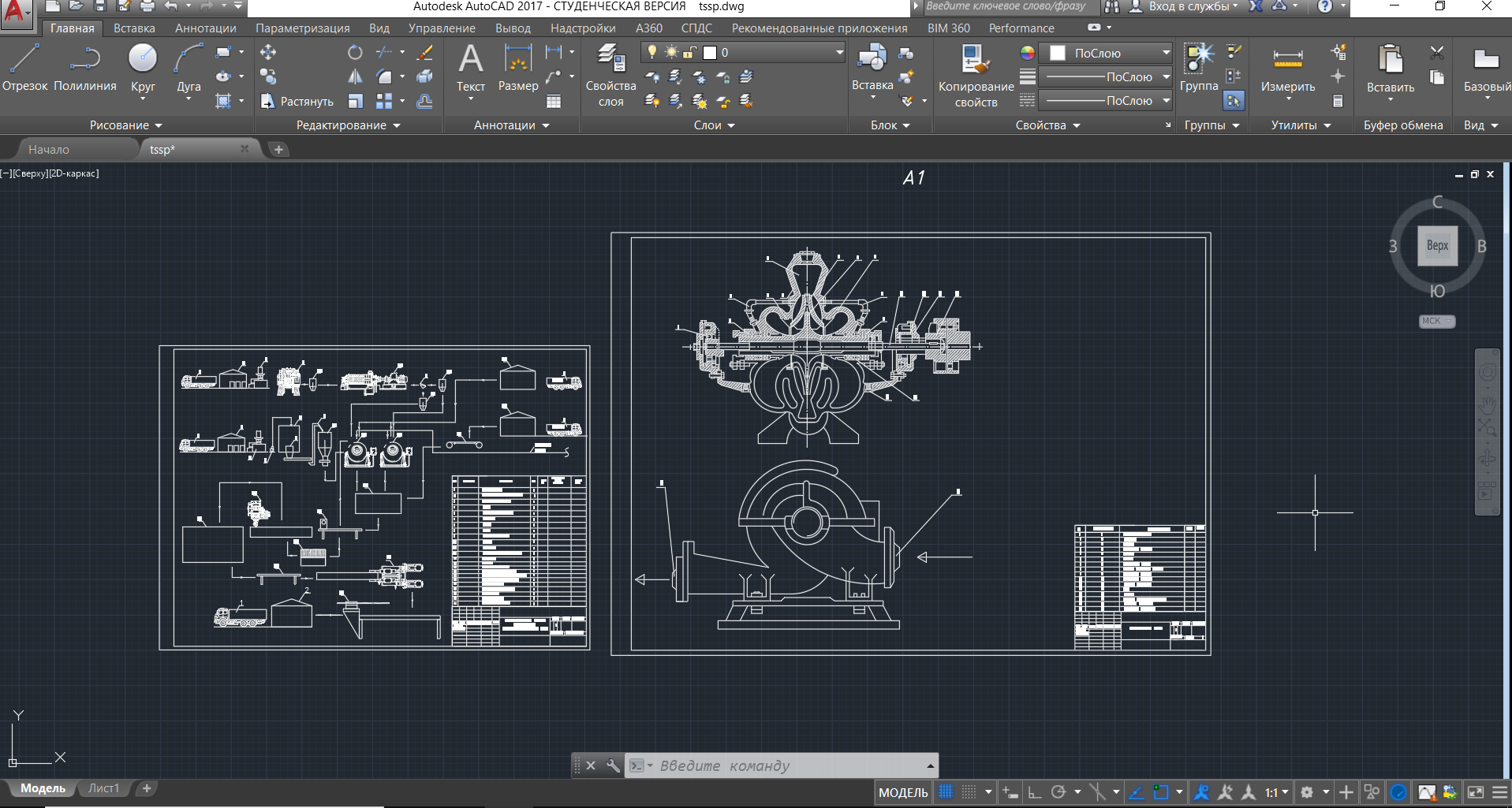Image resolution: width=1512 pixels, height=808 pixels.
Task: Open the Аннотации ribbon tab
Action: [205, 28]
